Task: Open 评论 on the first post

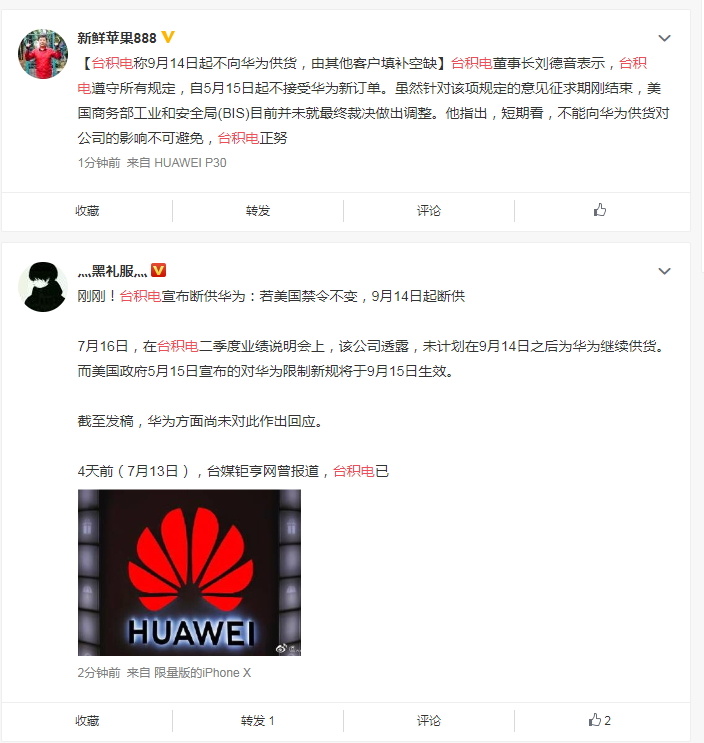Action: 429,210
